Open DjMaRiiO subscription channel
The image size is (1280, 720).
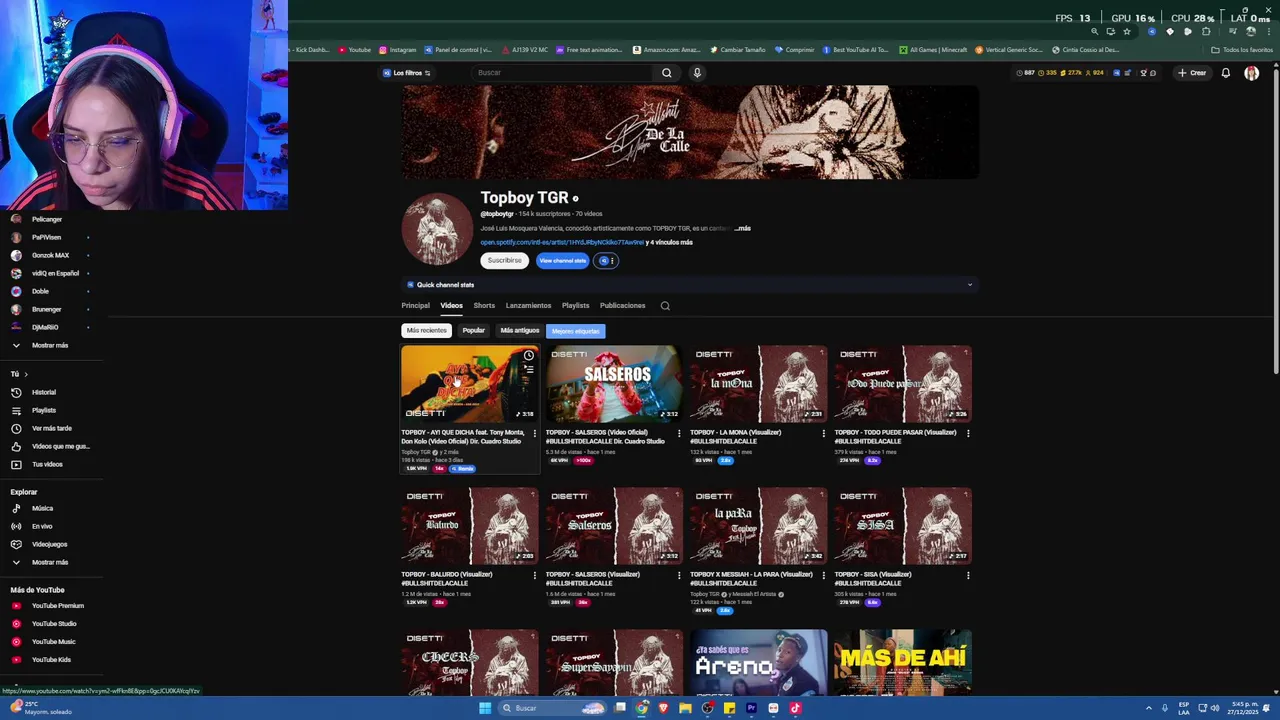(x=45, y=327)
